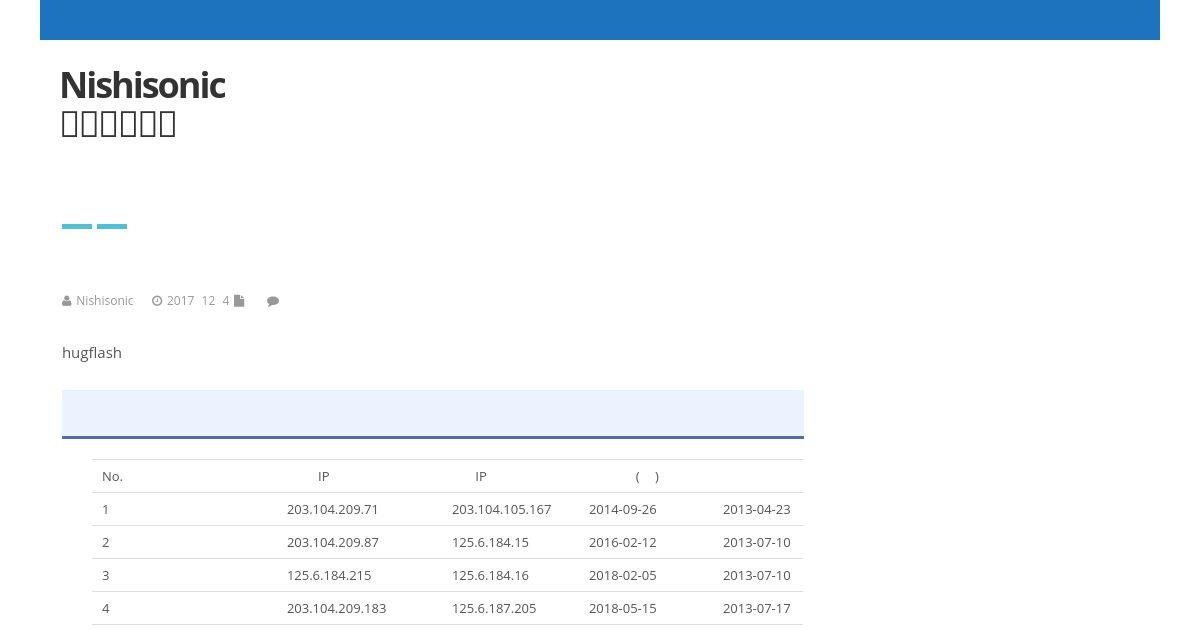Click the file category icon

tap(239, 301)
